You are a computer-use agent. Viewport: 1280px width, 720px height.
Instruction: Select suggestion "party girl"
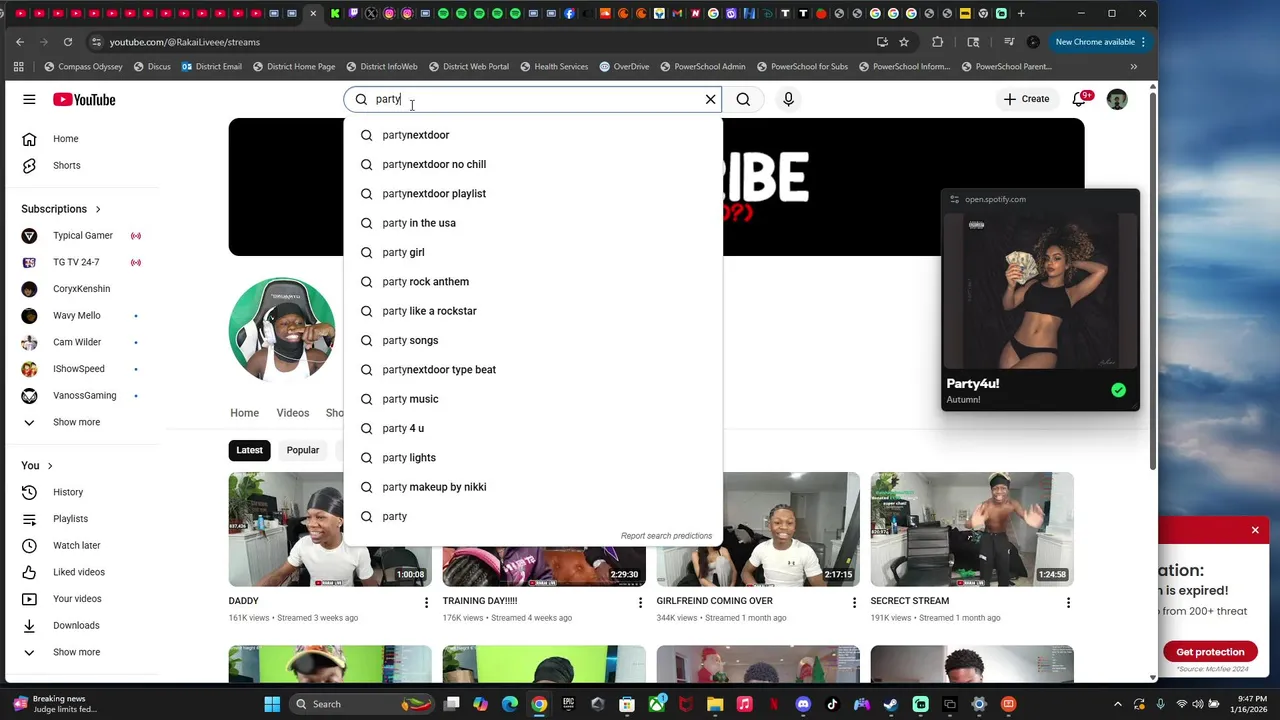coord(533,252)
